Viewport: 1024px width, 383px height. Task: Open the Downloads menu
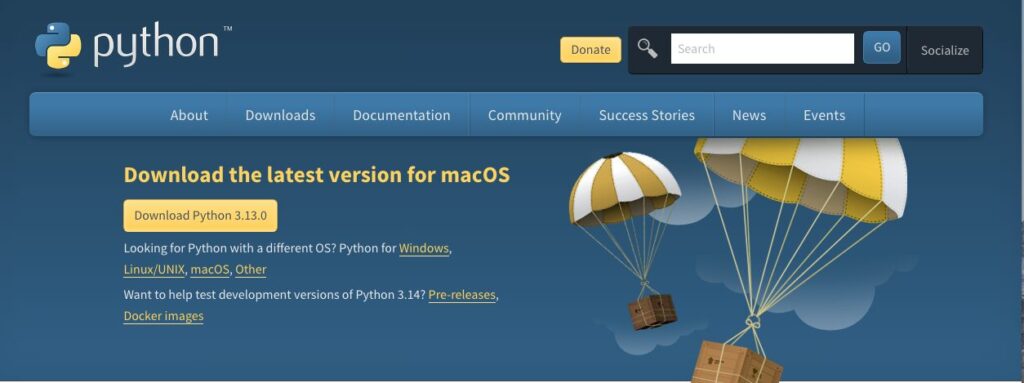coord(280,115)
